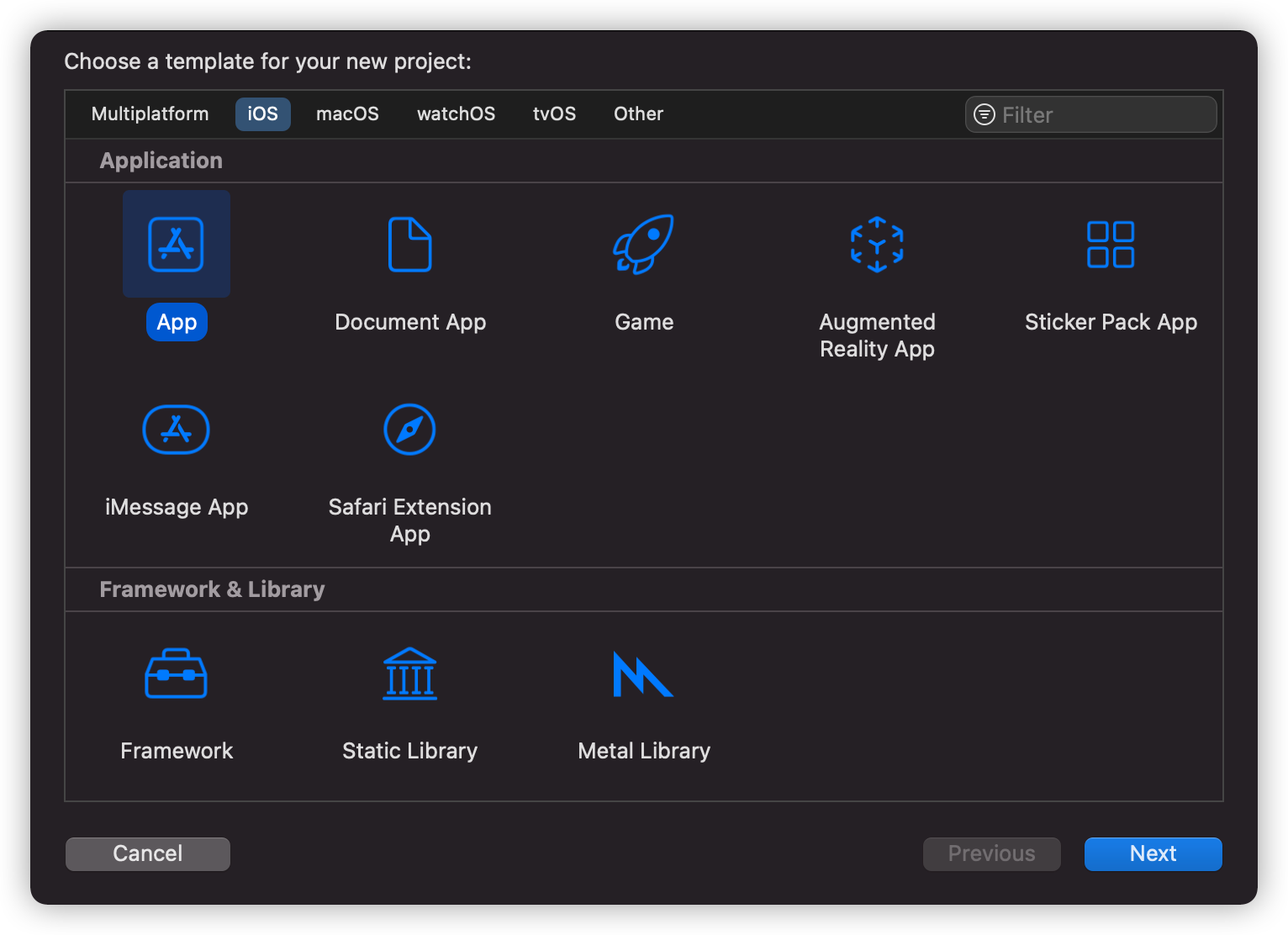The image size is (1288, 935).
Task: Click the Sticker Pack App label
Action: click(1111, 322)
